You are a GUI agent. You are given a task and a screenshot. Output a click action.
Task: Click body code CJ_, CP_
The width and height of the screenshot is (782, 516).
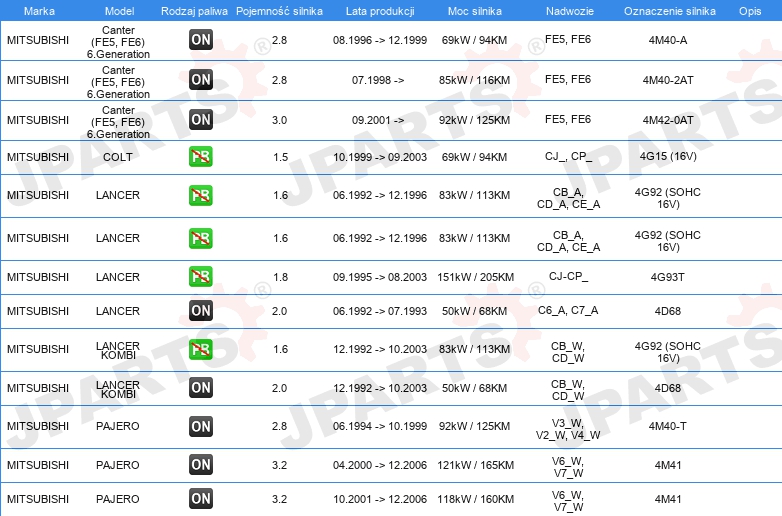pyautogui.click(x=568, y=157)
